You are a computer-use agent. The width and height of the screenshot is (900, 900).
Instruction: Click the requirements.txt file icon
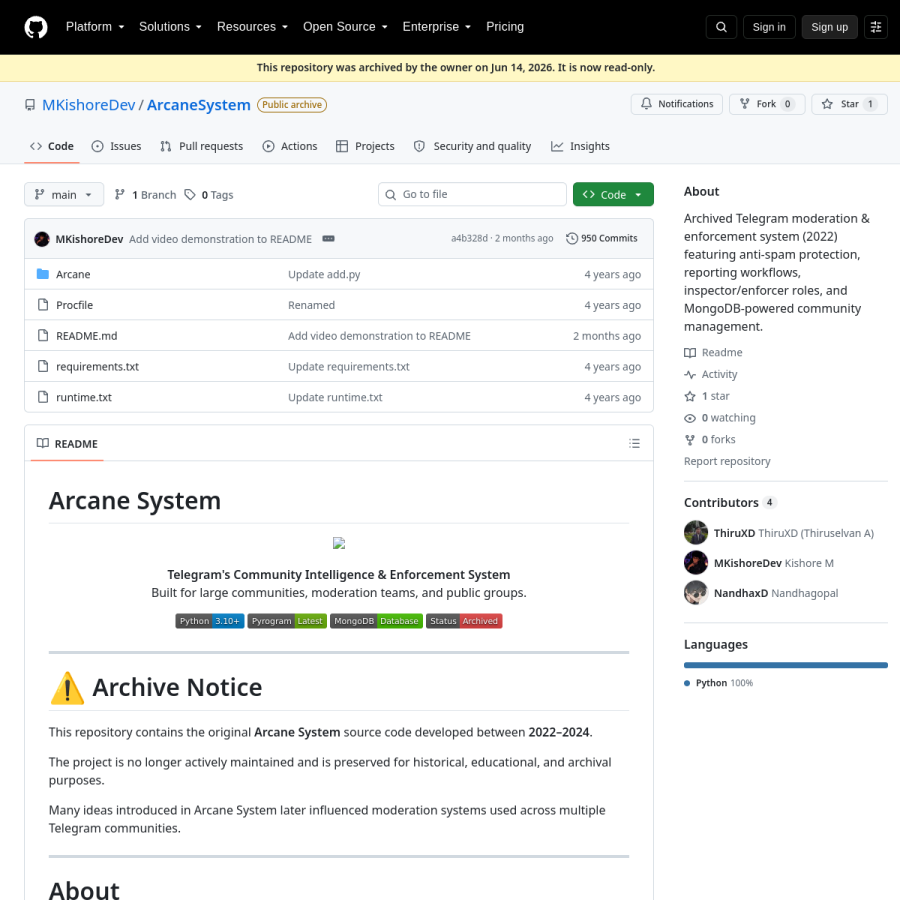(x=42, y=366)
